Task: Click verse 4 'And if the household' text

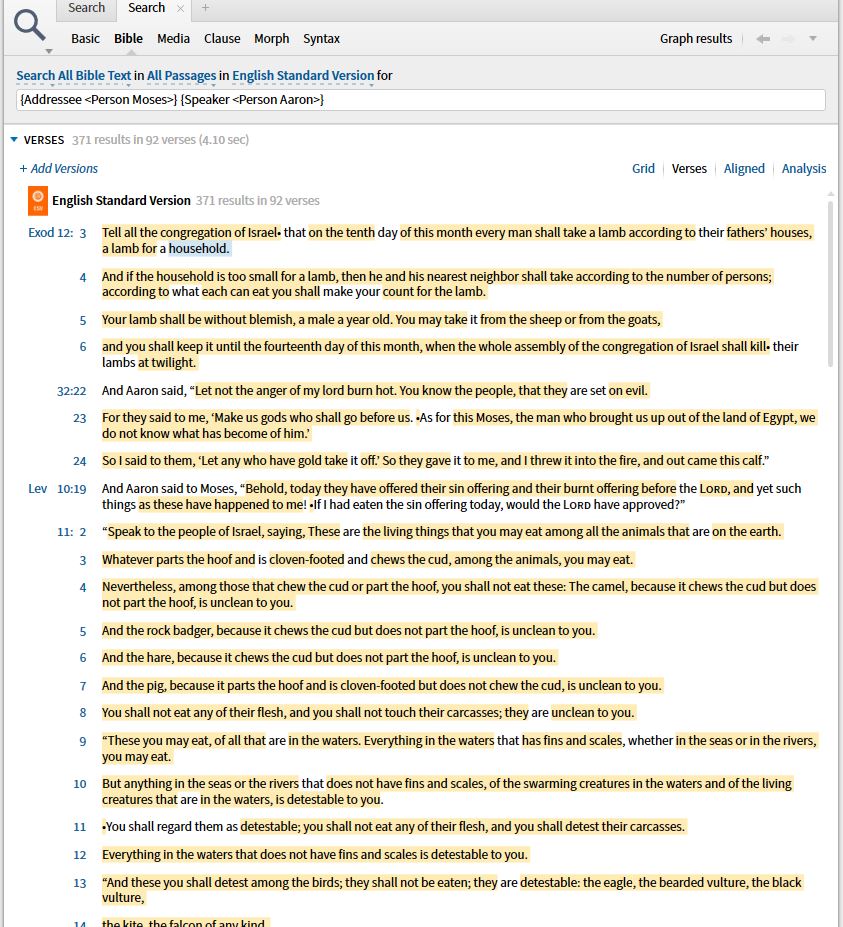Action: point(437,284)
